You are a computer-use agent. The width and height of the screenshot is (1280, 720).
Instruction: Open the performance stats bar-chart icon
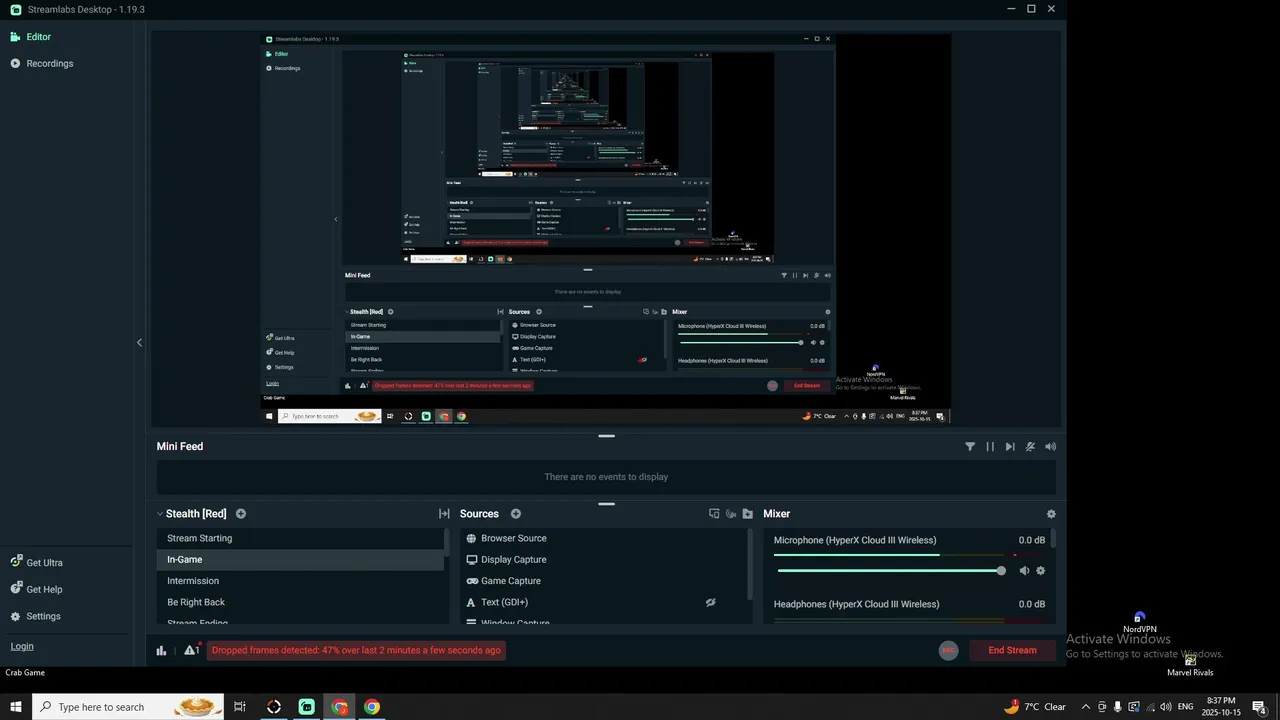[161, 651]
